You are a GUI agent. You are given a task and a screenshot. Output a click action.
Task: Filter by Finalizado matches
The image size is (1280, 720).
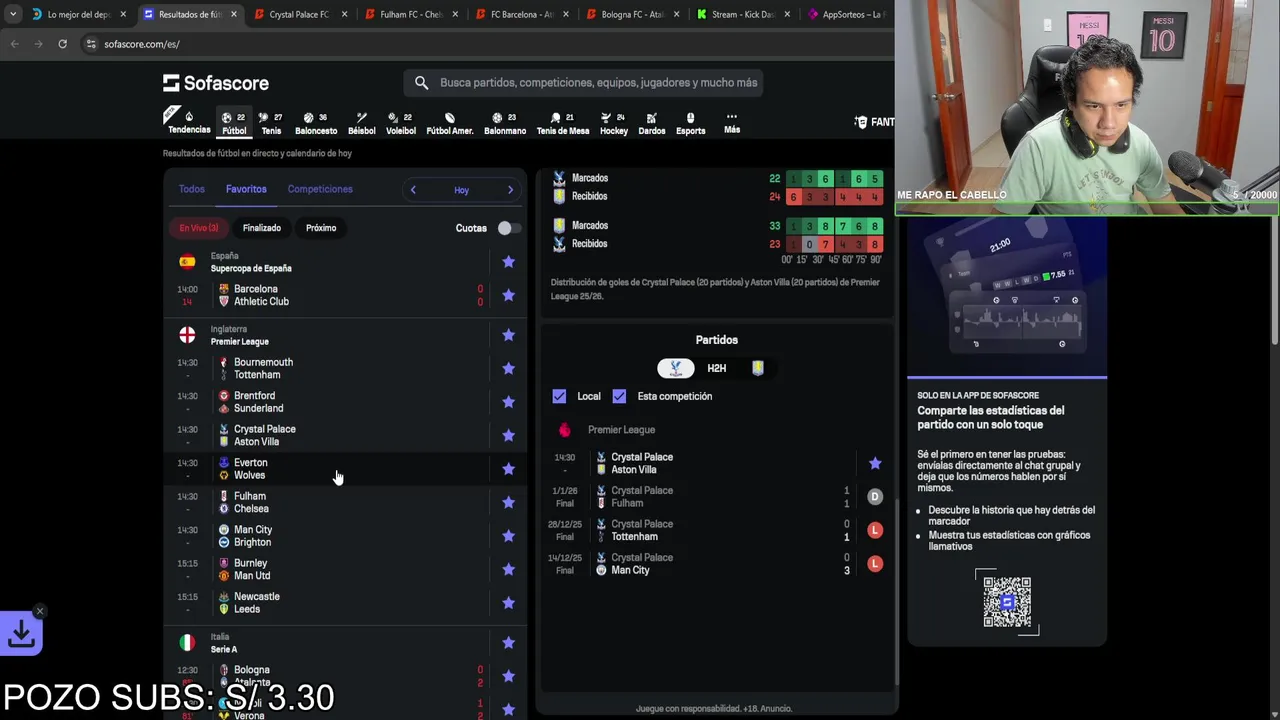pos(261,228)
